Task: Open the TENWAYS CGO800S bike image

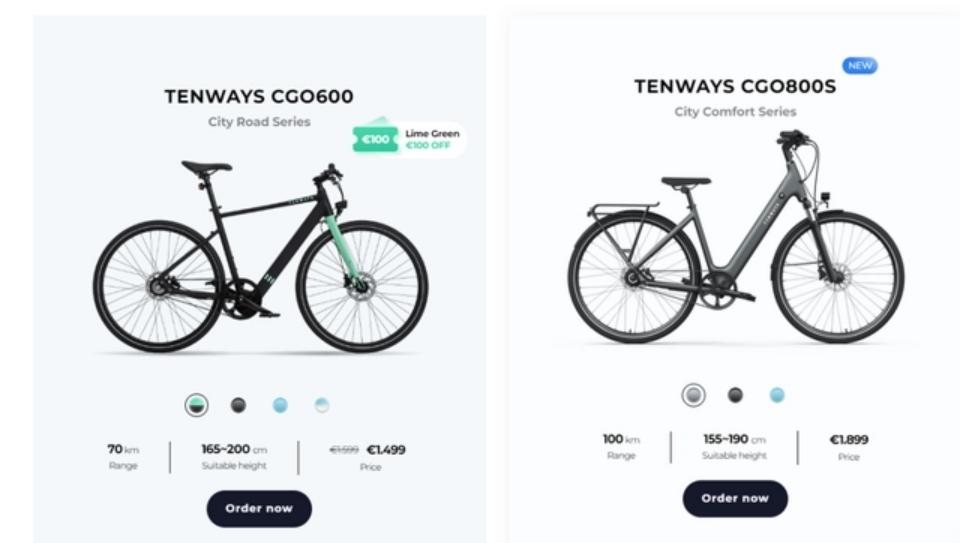Action: tap(735, 240)
